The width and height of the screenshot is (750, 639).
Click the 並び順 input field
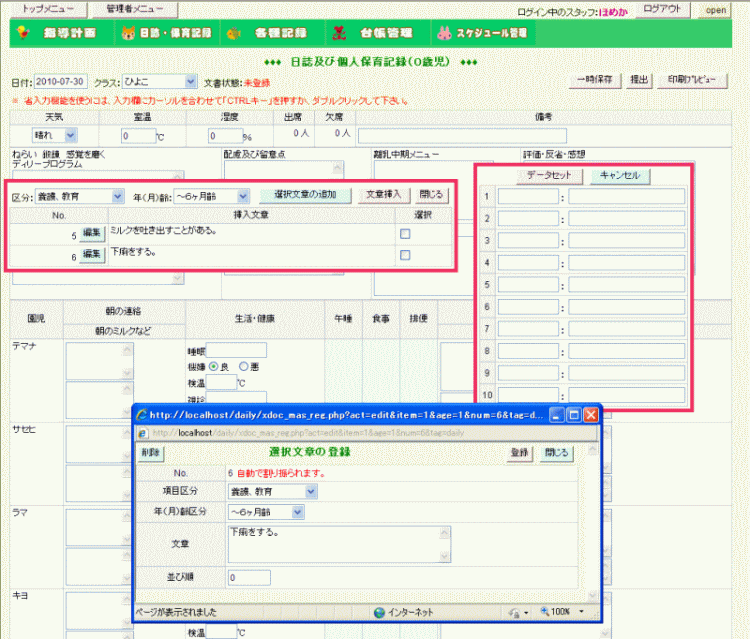coord(248,578)
